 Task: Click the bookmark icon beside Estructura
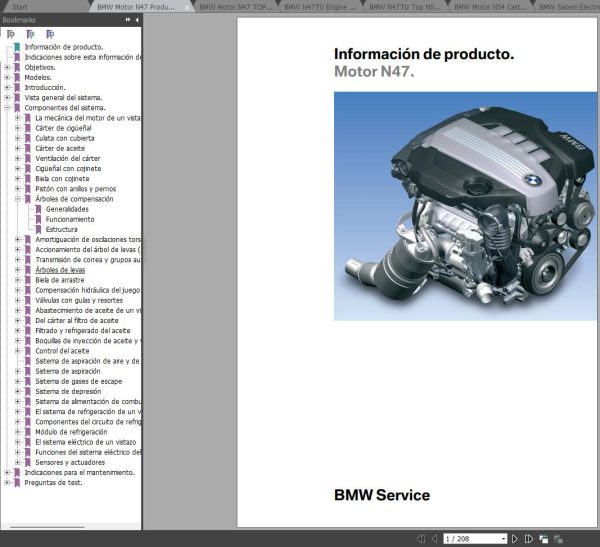38,229
